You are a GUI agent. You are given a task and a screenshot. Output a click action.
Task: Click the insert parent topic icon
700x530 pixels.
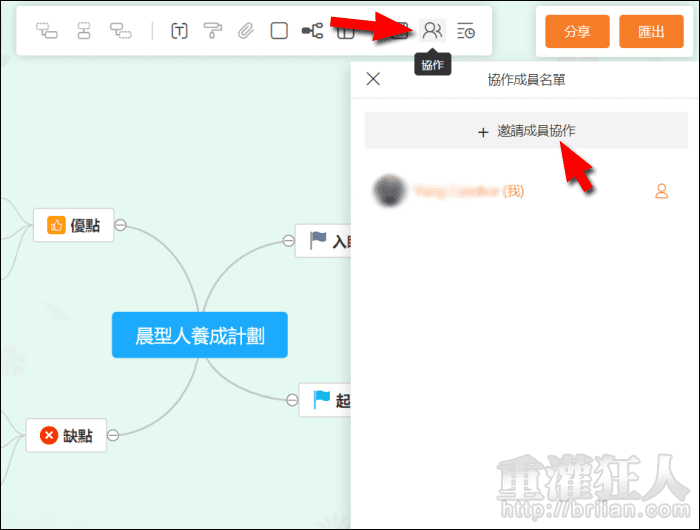pyautogui.click(x=121, y=31)
